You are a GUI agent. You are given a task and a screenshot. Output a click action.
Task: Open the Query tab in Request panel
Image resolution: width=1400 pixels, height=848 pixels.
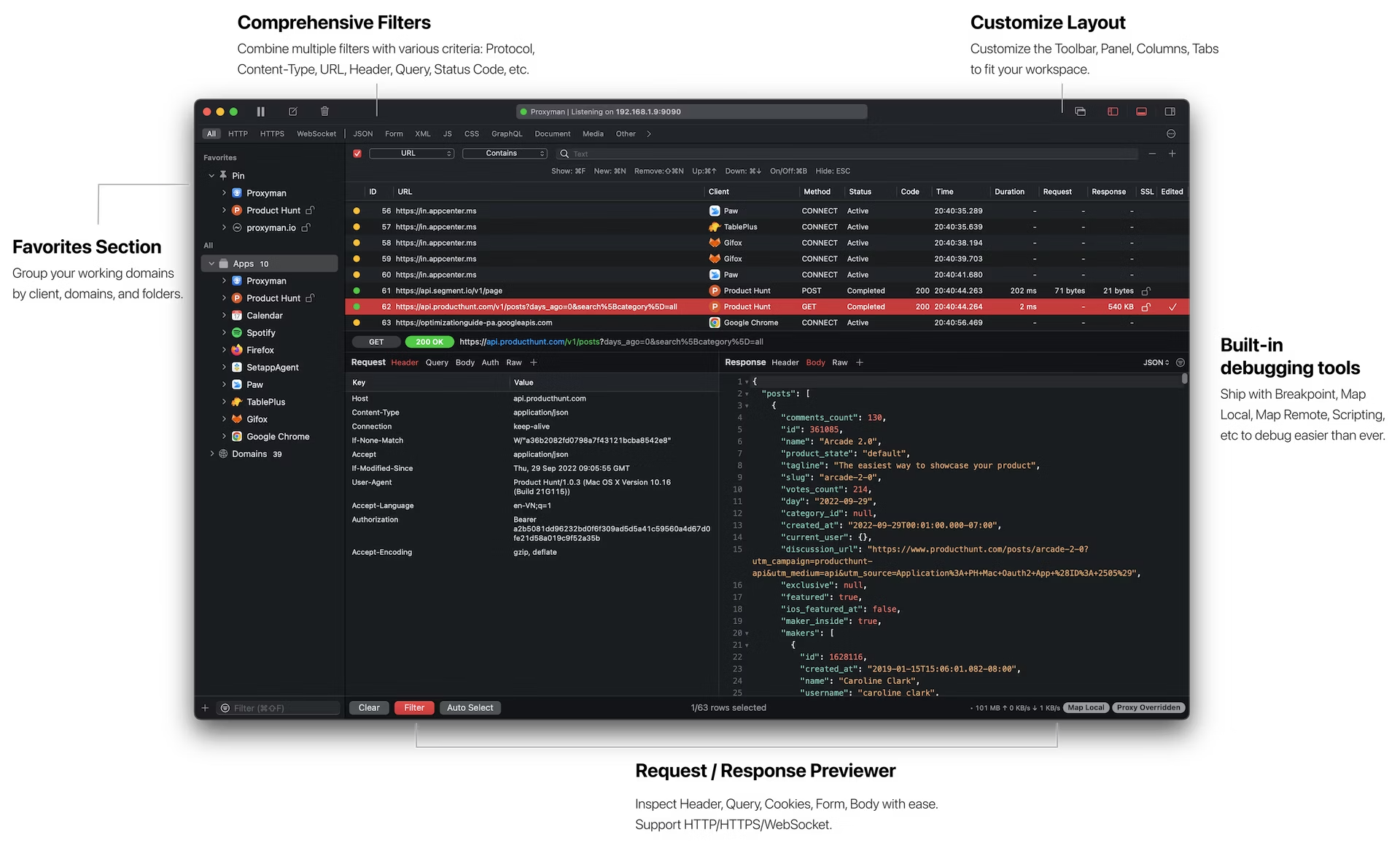(437, 362)
